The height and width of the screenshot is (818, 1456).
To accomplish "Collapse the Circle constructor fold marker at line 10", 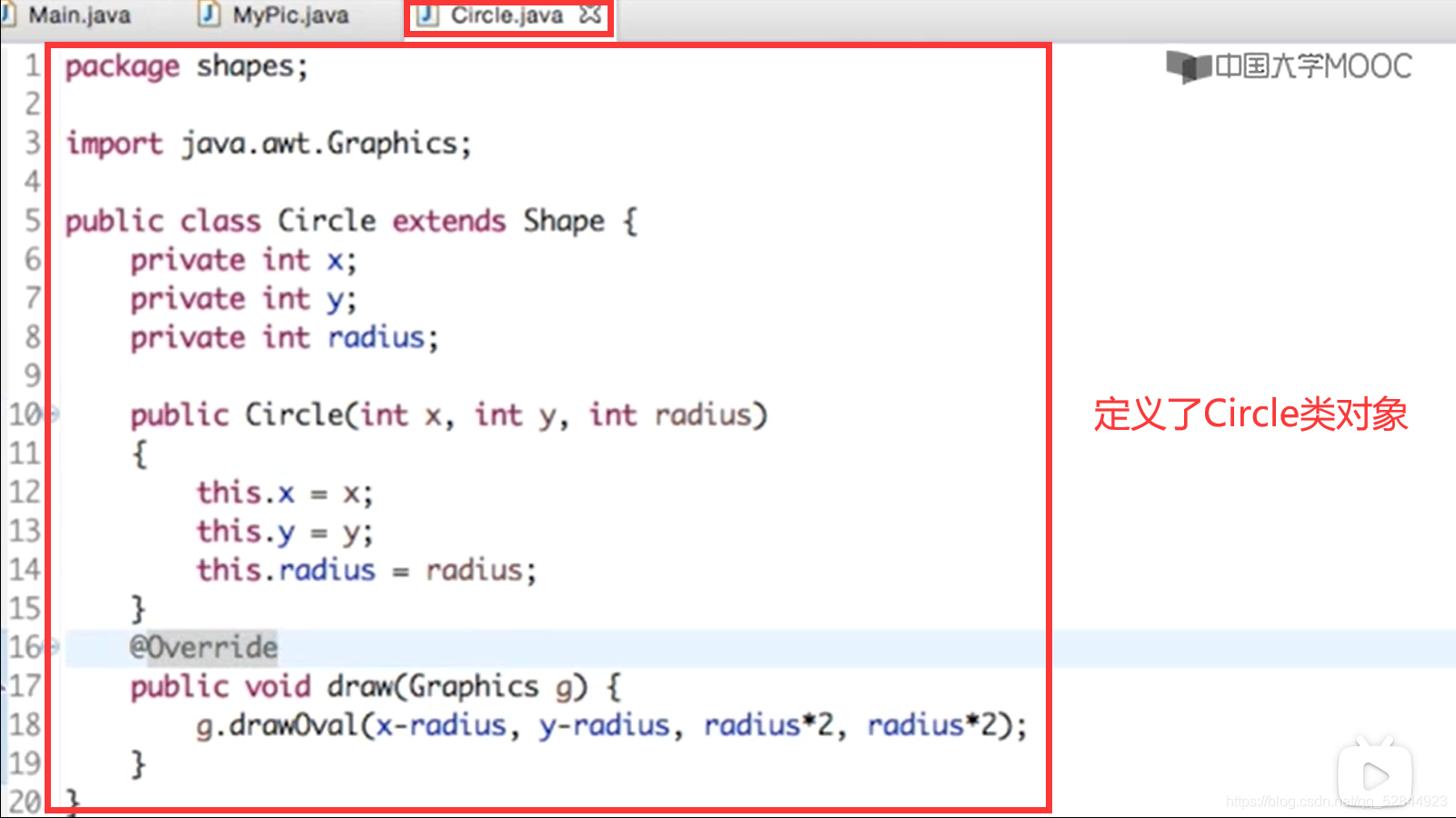I will coord(54,414).
